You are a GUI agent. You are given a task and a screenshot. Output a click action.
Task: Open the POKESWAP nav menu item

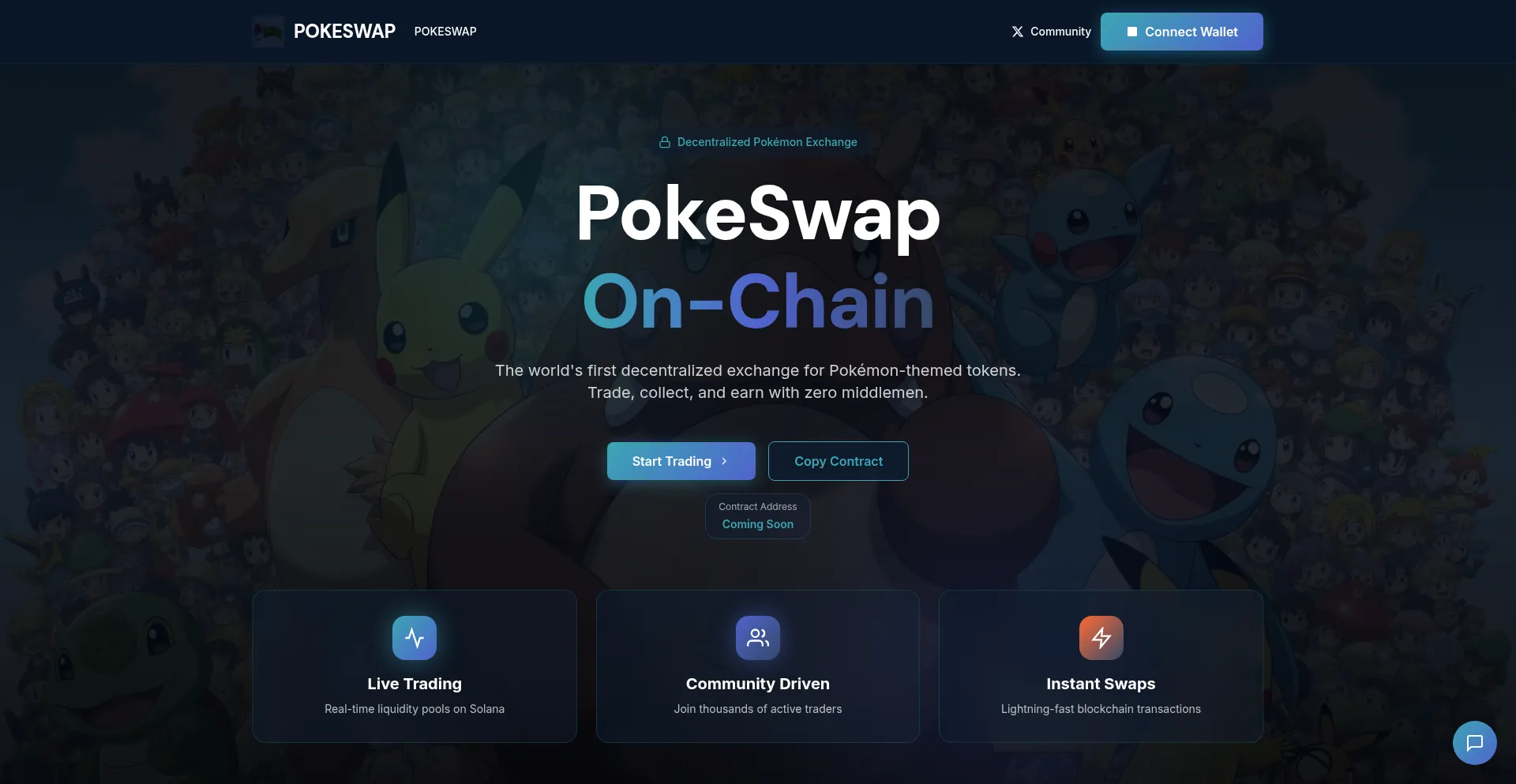445,32
